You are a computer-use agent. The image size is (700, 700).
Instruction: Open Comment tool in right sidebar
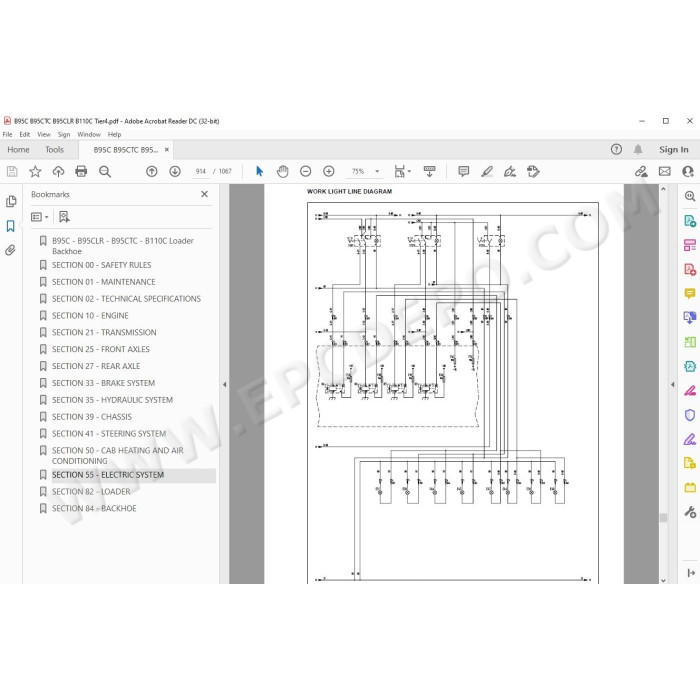(690, 293)
